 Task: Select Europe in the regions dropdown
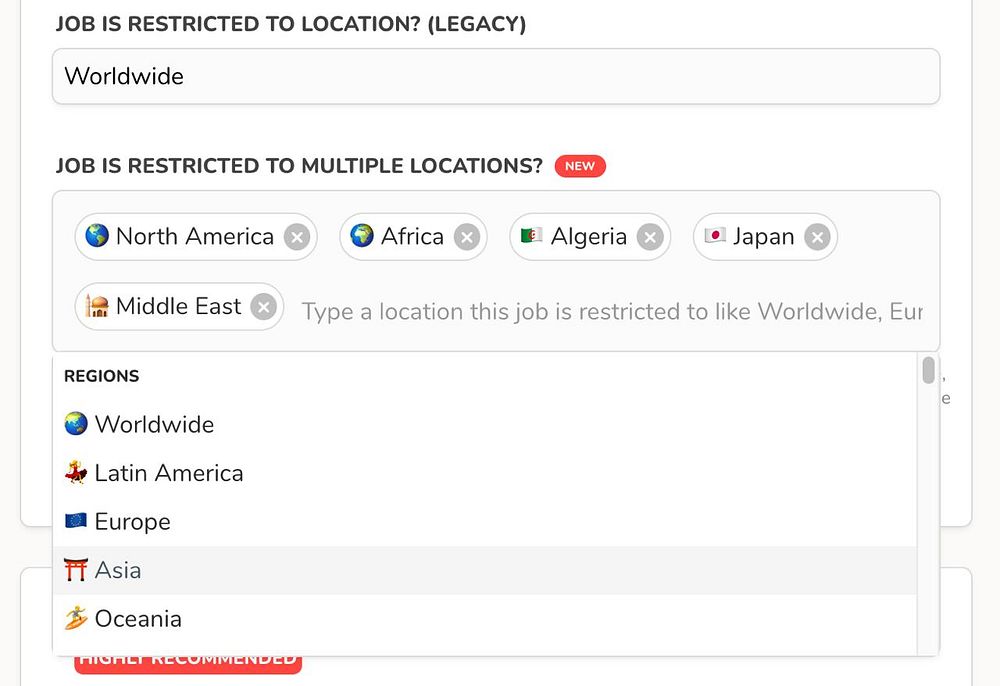coord(132,522)
